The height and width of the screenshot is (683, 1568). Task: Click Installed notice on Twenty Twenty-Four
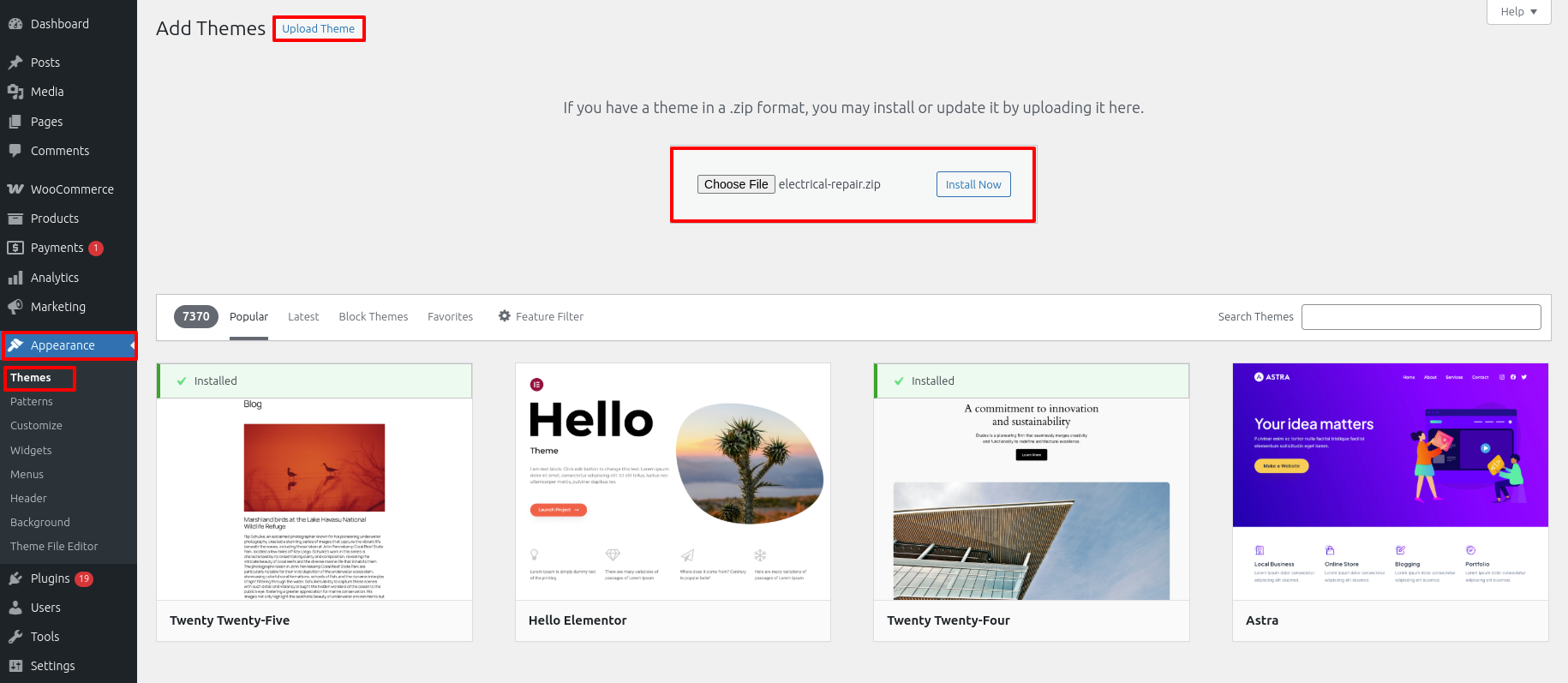coord(1032,380)
